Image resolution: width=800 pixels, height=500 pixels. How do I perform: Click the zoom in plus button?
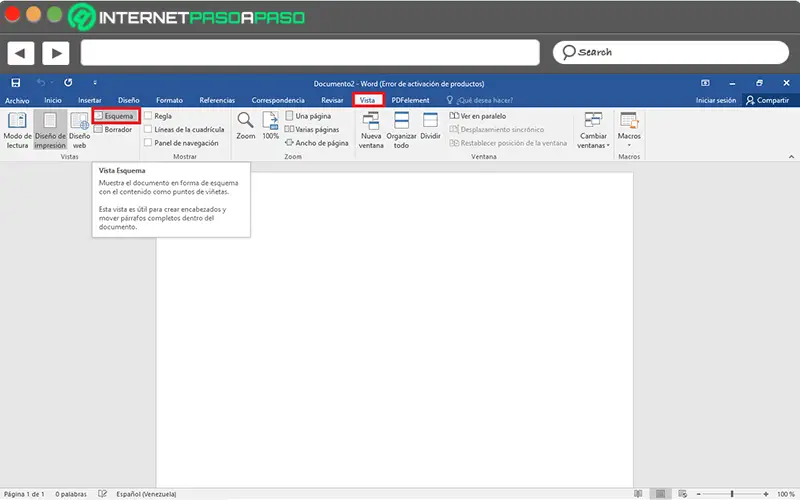click(766, 494)
